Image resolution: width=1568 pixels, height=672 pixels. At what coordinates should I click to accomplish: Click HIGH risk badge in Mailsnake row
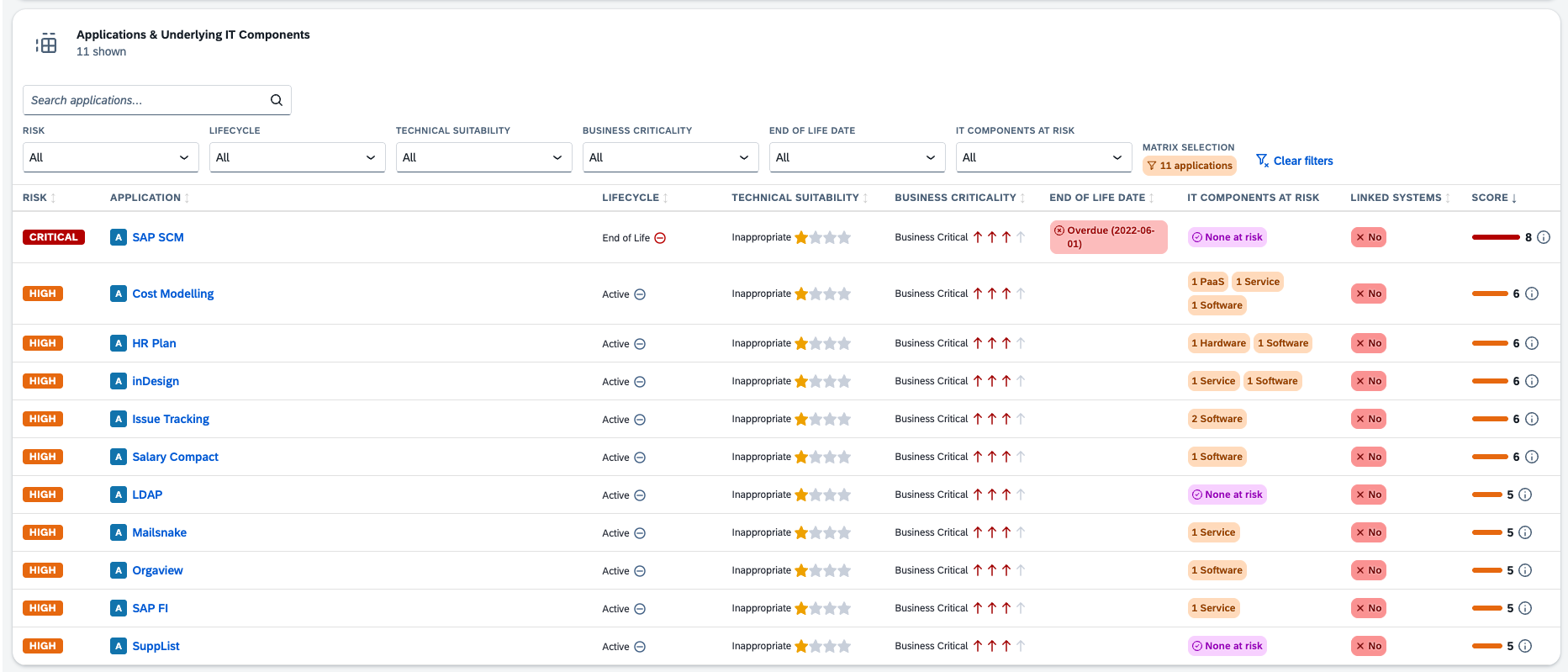tap(43, 532)
